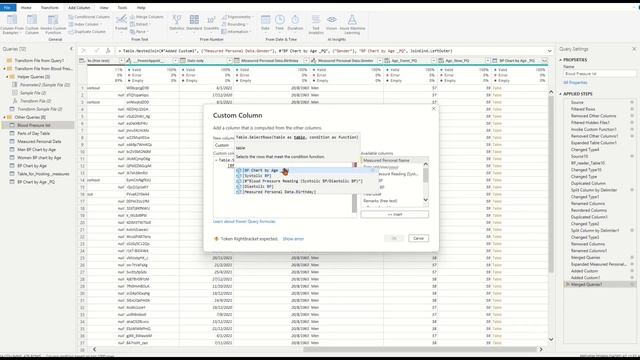This screenshot has width=640, height=360.
Task: Click the Standard operations ribbon icon
Action: [x=194, y=22]
